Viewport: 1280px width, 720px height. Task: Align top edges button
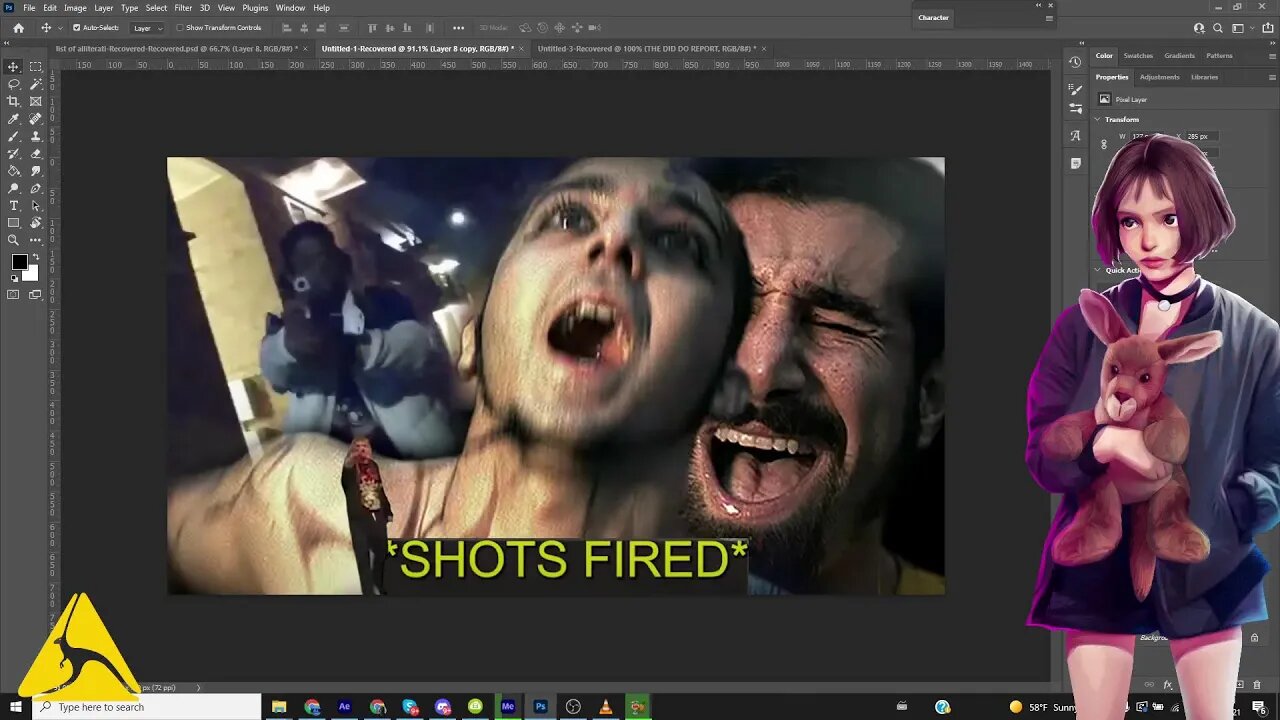(x=374, y=28)
